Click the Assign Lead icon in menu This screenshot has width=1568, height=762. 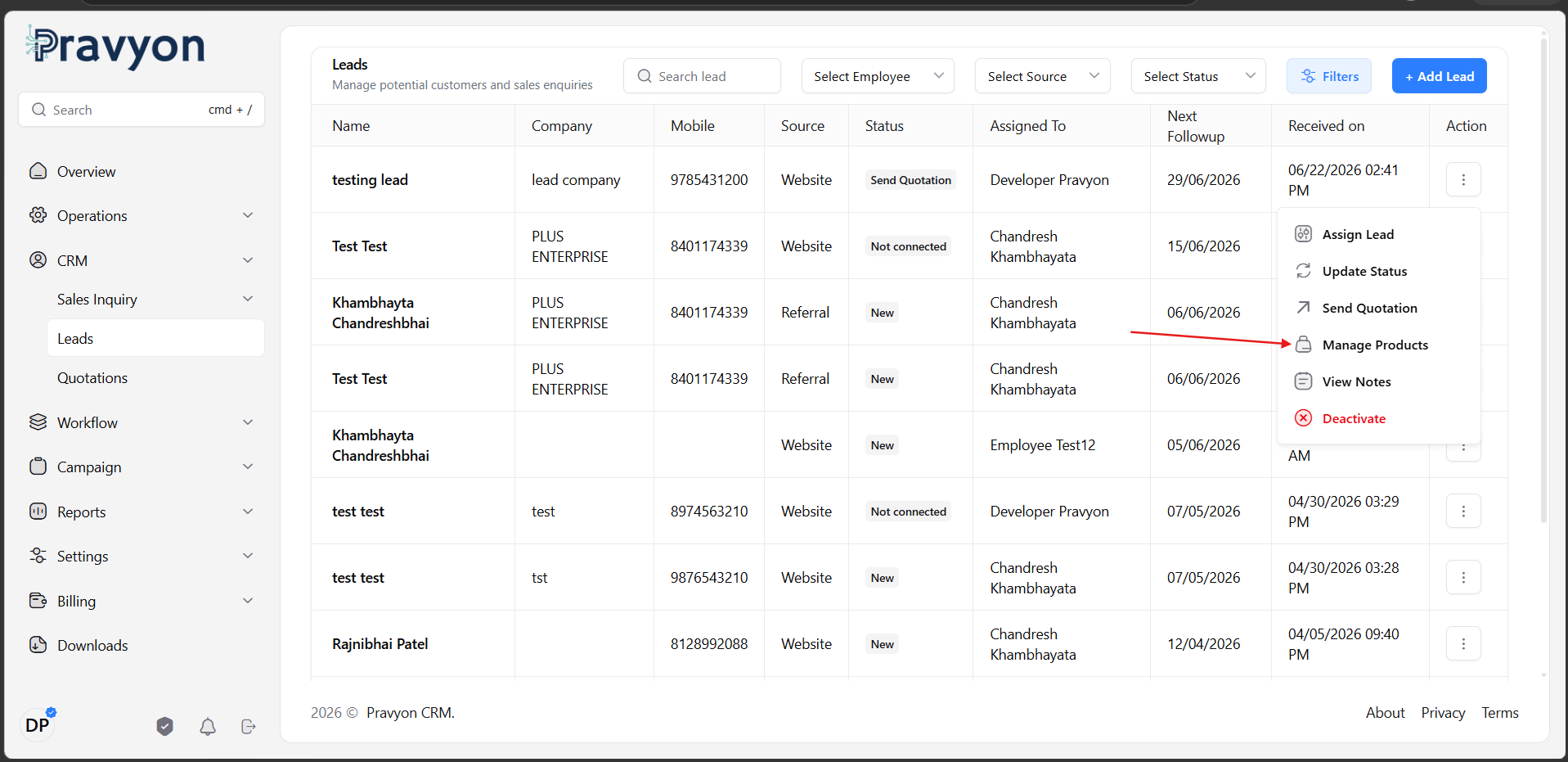(1304, 234)
